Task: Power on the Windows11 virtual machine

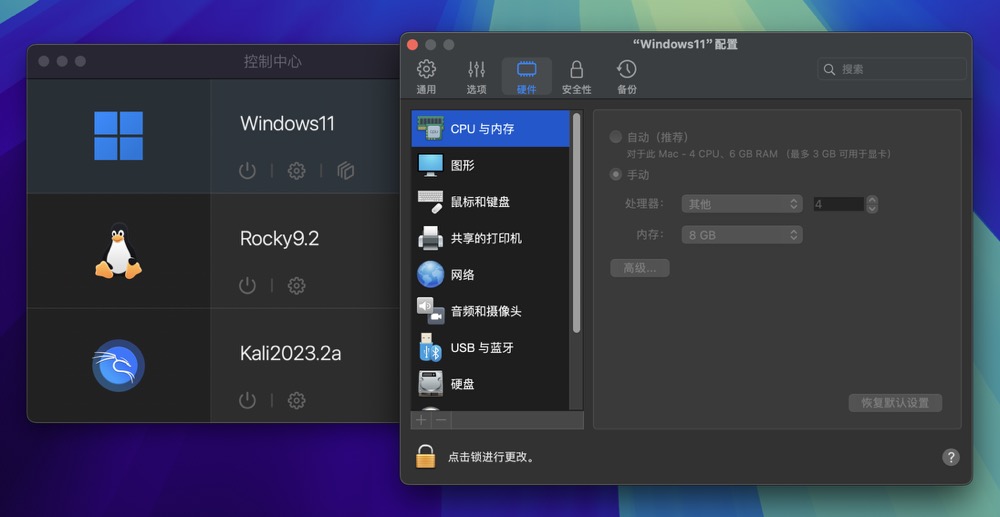Action: 247,171
